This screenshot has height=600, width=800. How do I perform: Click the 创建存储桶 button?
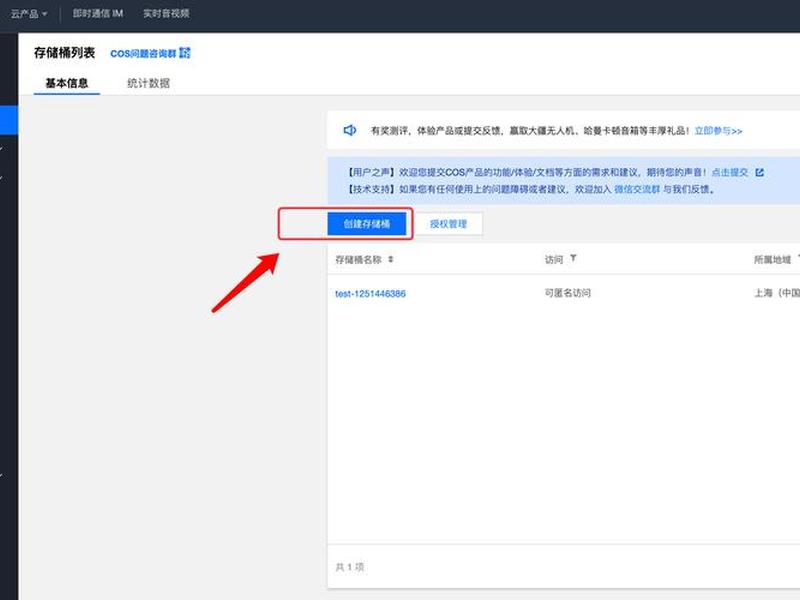click(367, 224)
